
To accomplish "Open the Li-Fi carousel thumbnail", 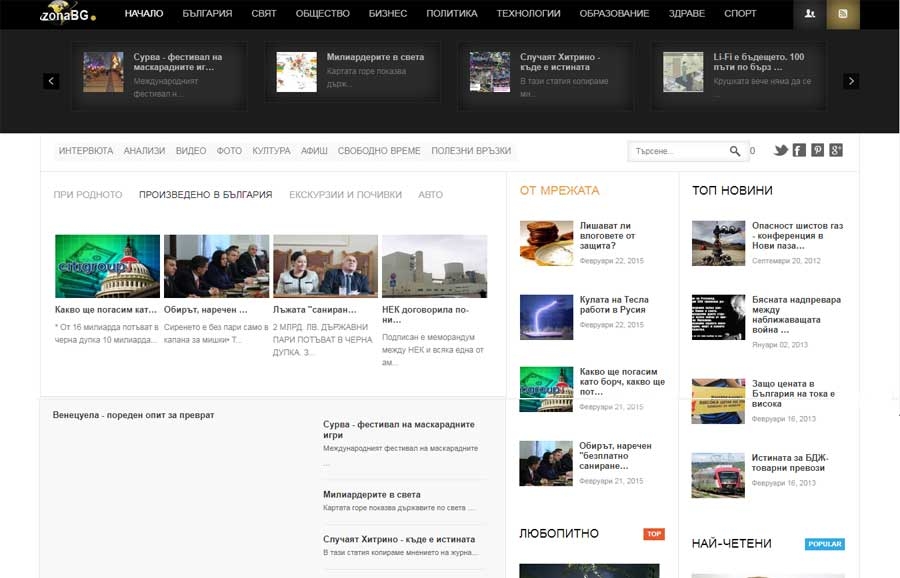I will pyautogui.click(x=683, y=72).
